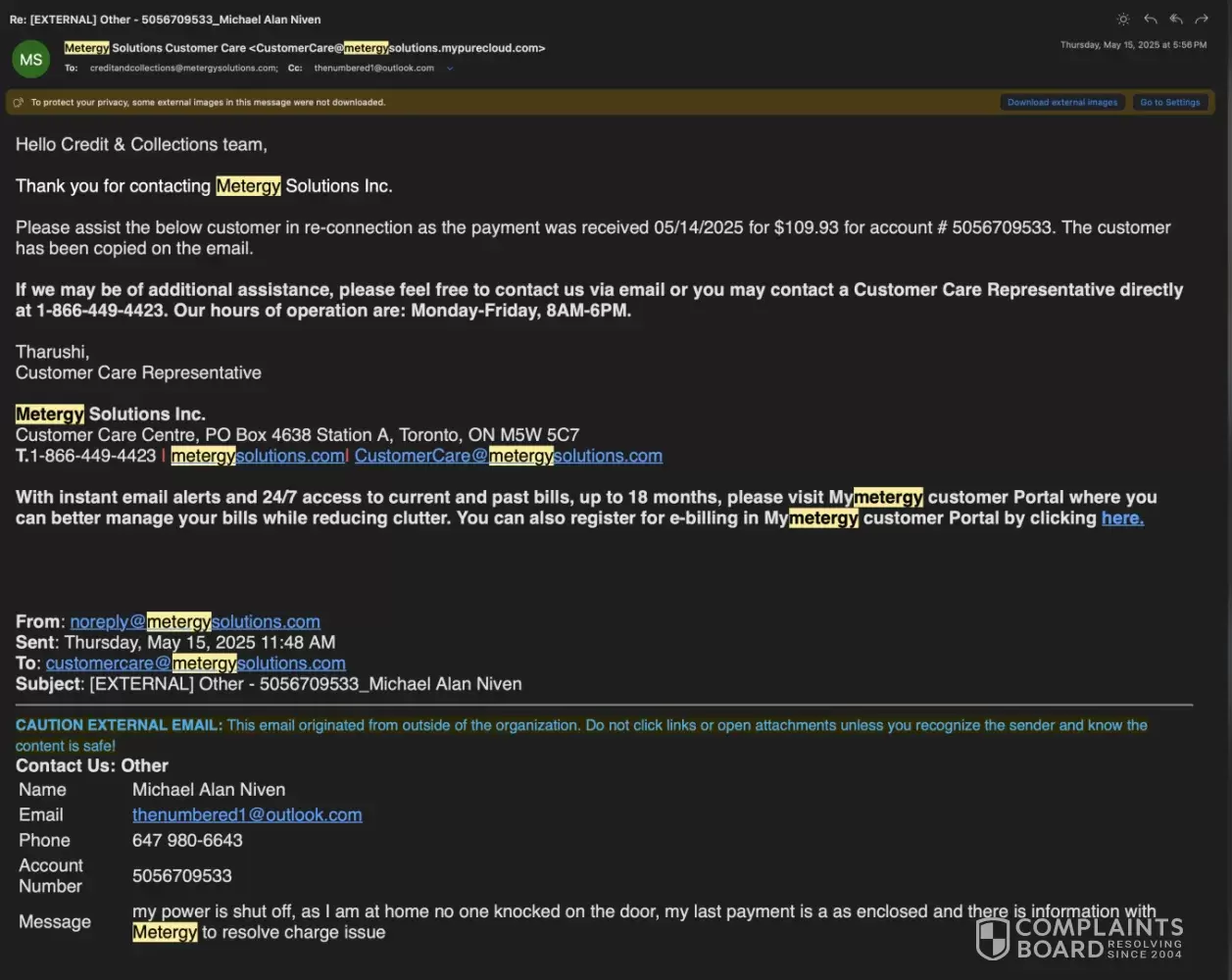This screenshot has height=980, width=1232.
Task: Click the Cc recipient thenumbered1@outlook.com
Action: point(374,69)
